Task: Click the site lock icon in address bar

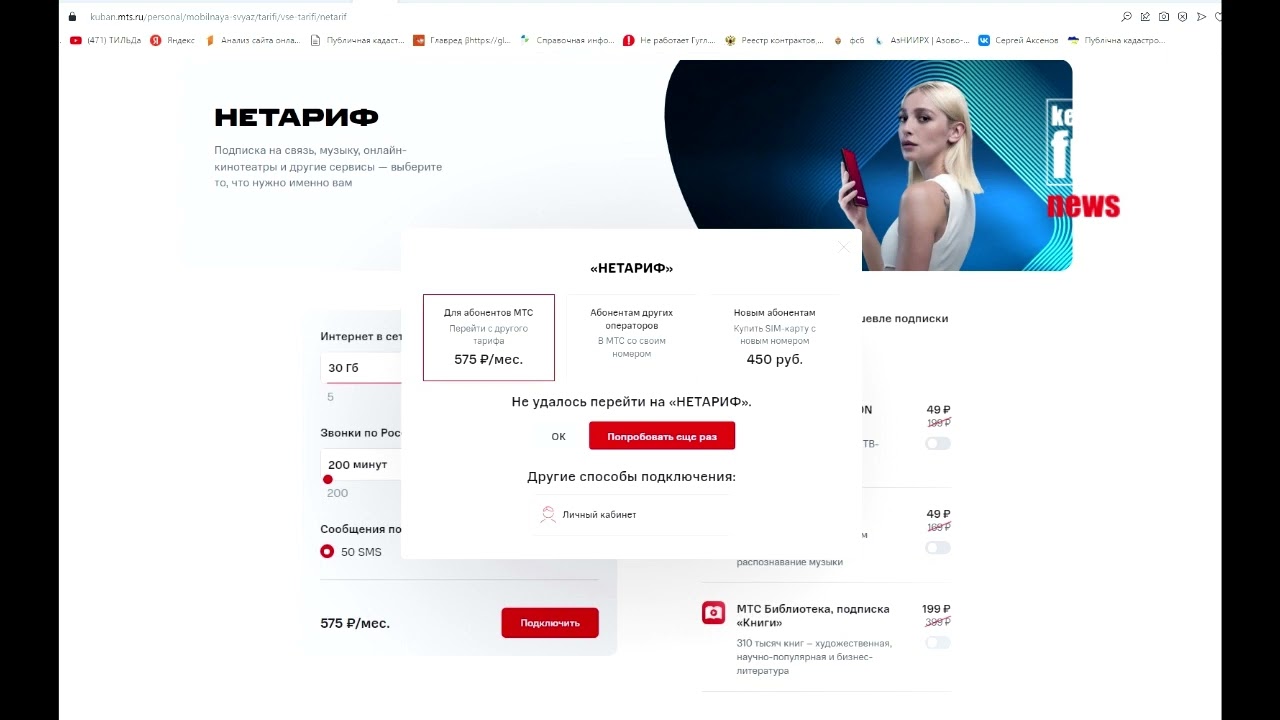Action: [x=72, y=17]
